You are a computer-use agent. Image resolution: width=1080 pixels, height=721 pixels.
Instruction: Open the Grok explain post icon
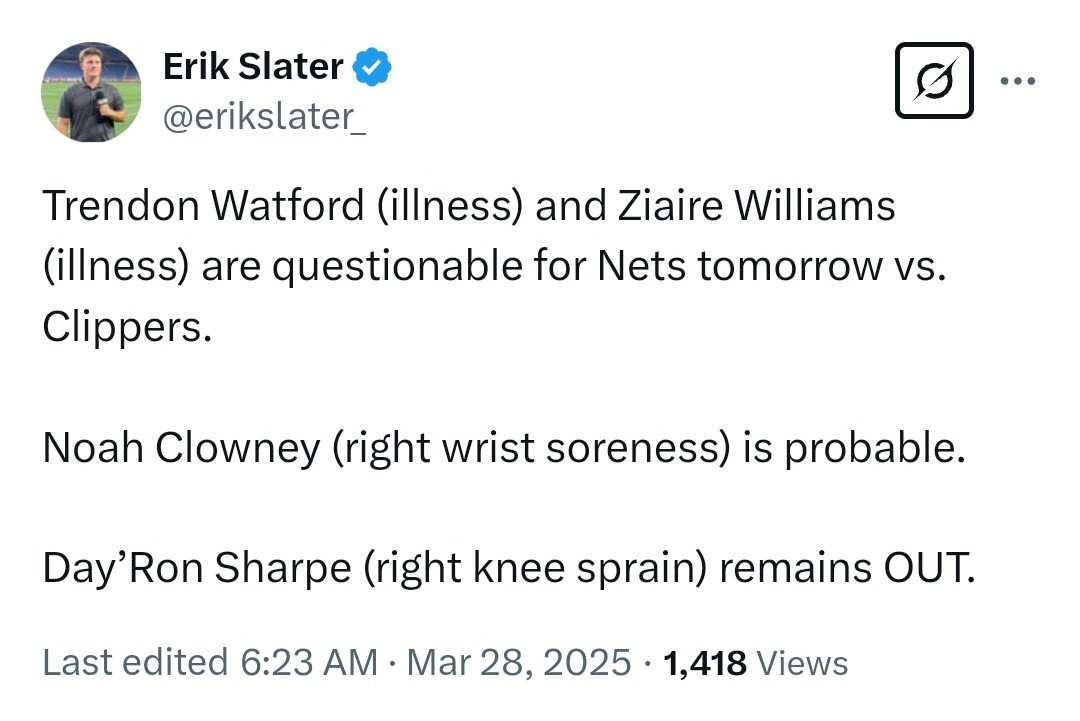coord(934,81)
